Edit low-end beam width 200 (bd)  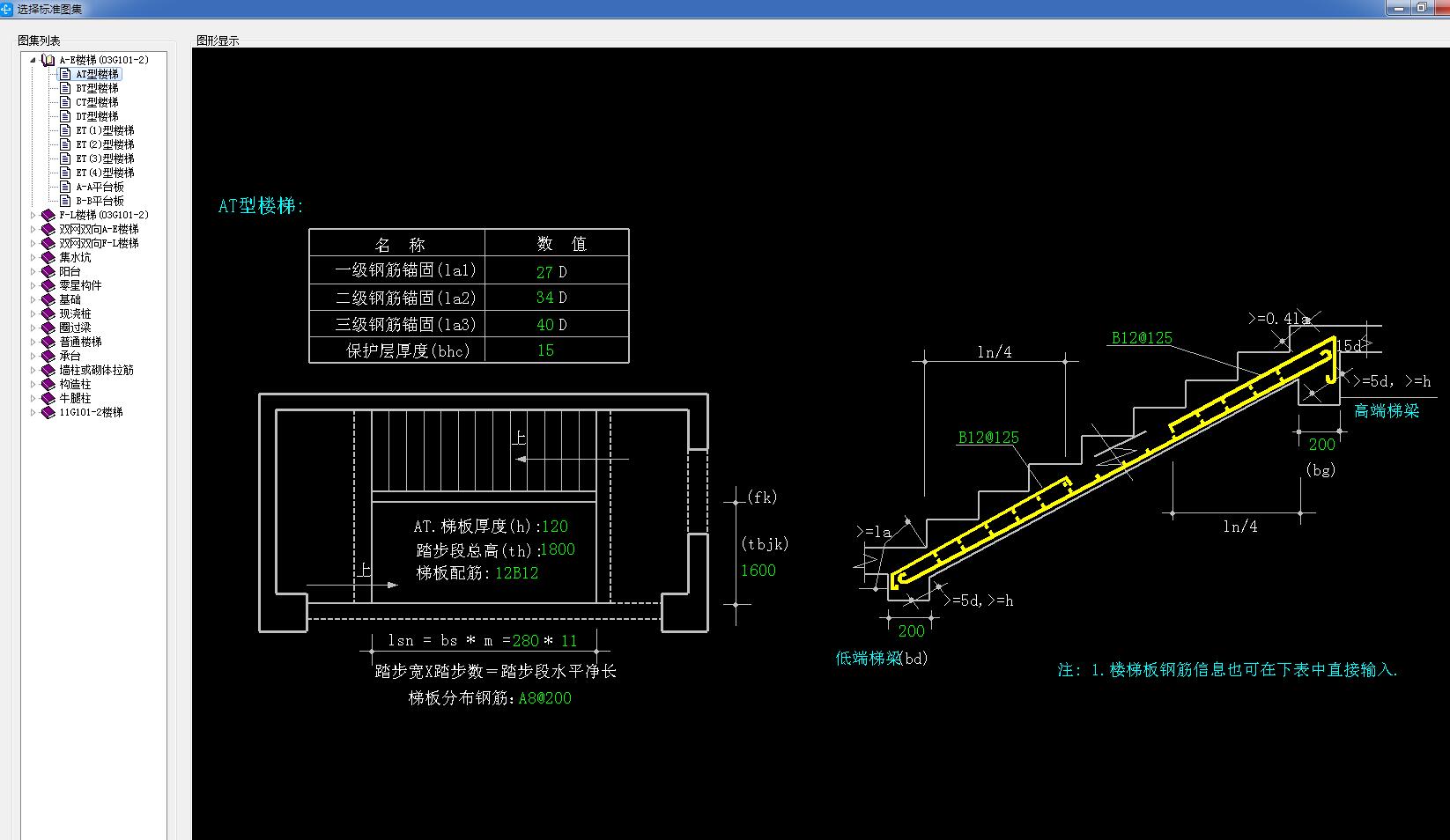click(x=912, y=631)
